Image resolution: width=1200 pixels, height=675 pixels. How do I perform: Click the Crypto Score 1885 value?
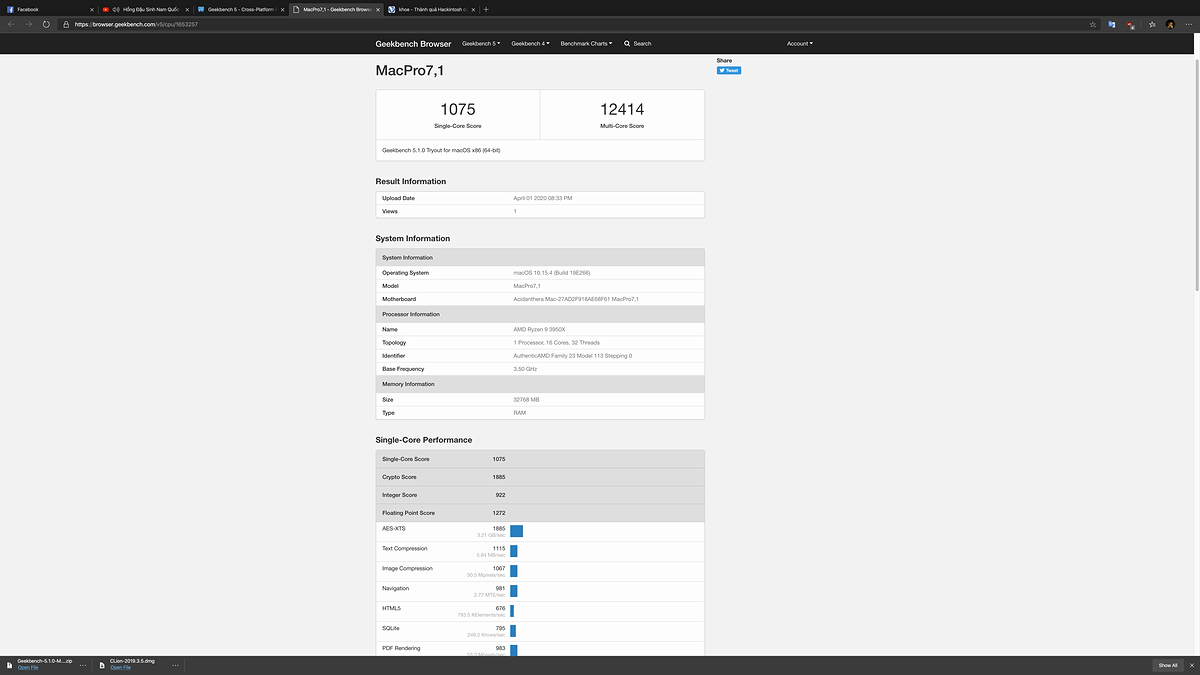[x=498, y=477]
